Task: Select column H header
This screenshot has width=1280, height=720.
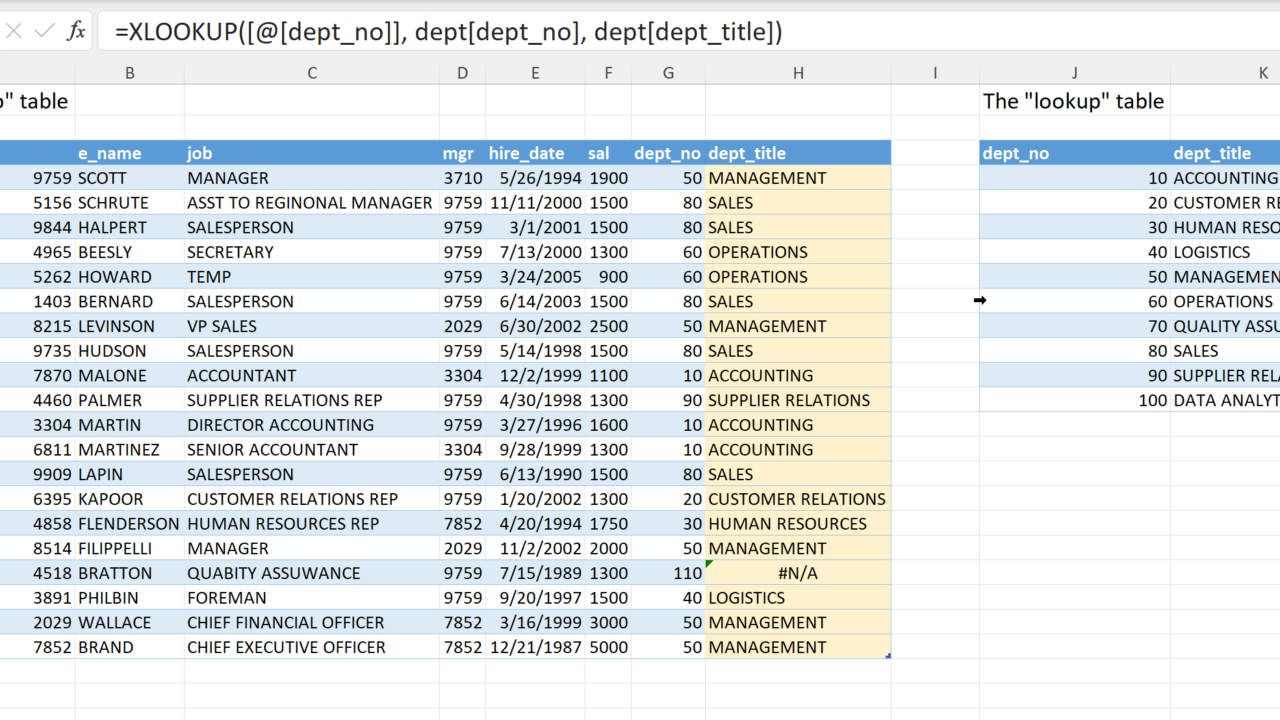Action: pyautogui.click(x=797, y=72)
